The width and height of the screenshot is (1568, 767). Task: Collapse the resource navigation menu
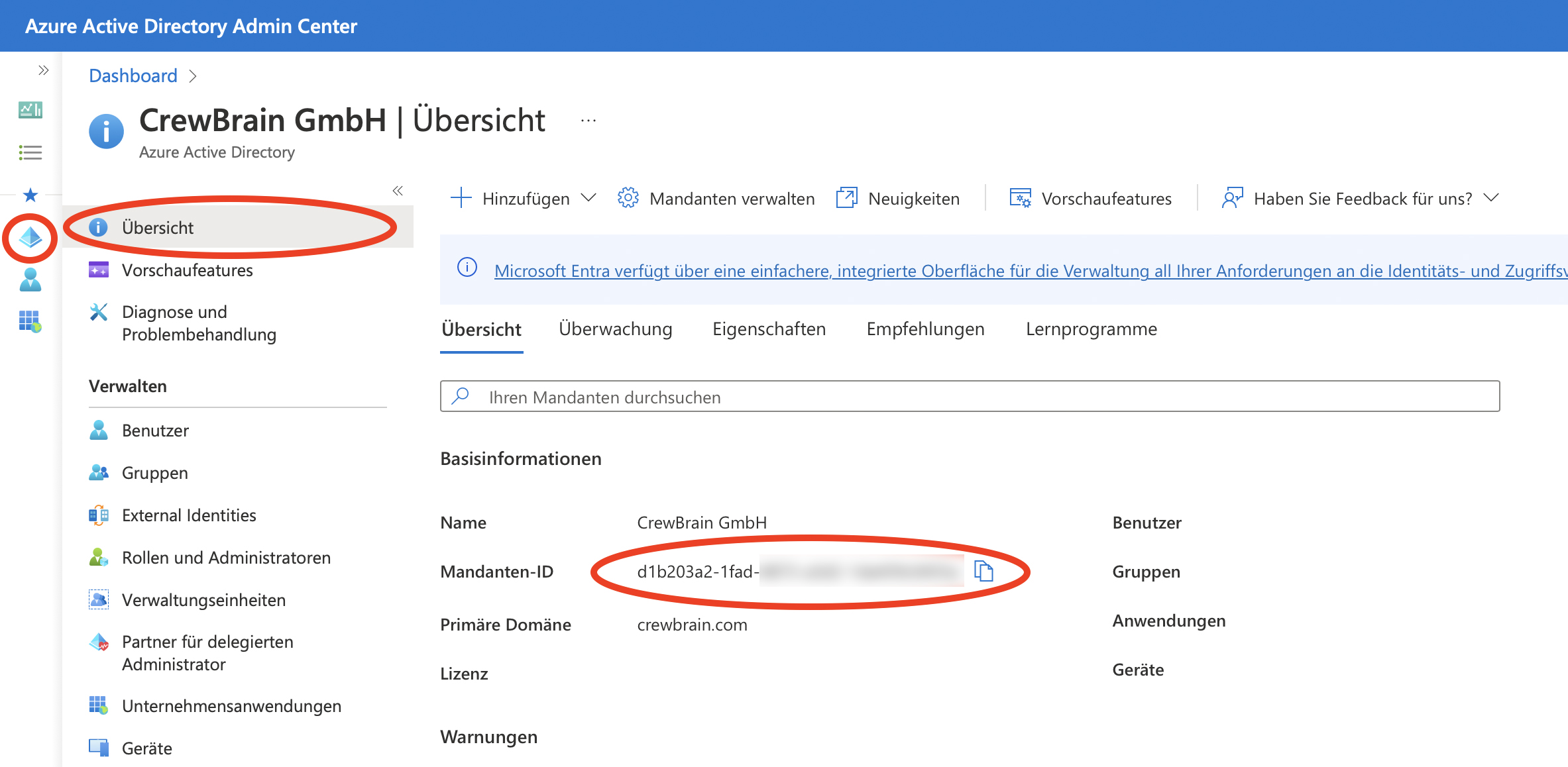pos(398,191)
